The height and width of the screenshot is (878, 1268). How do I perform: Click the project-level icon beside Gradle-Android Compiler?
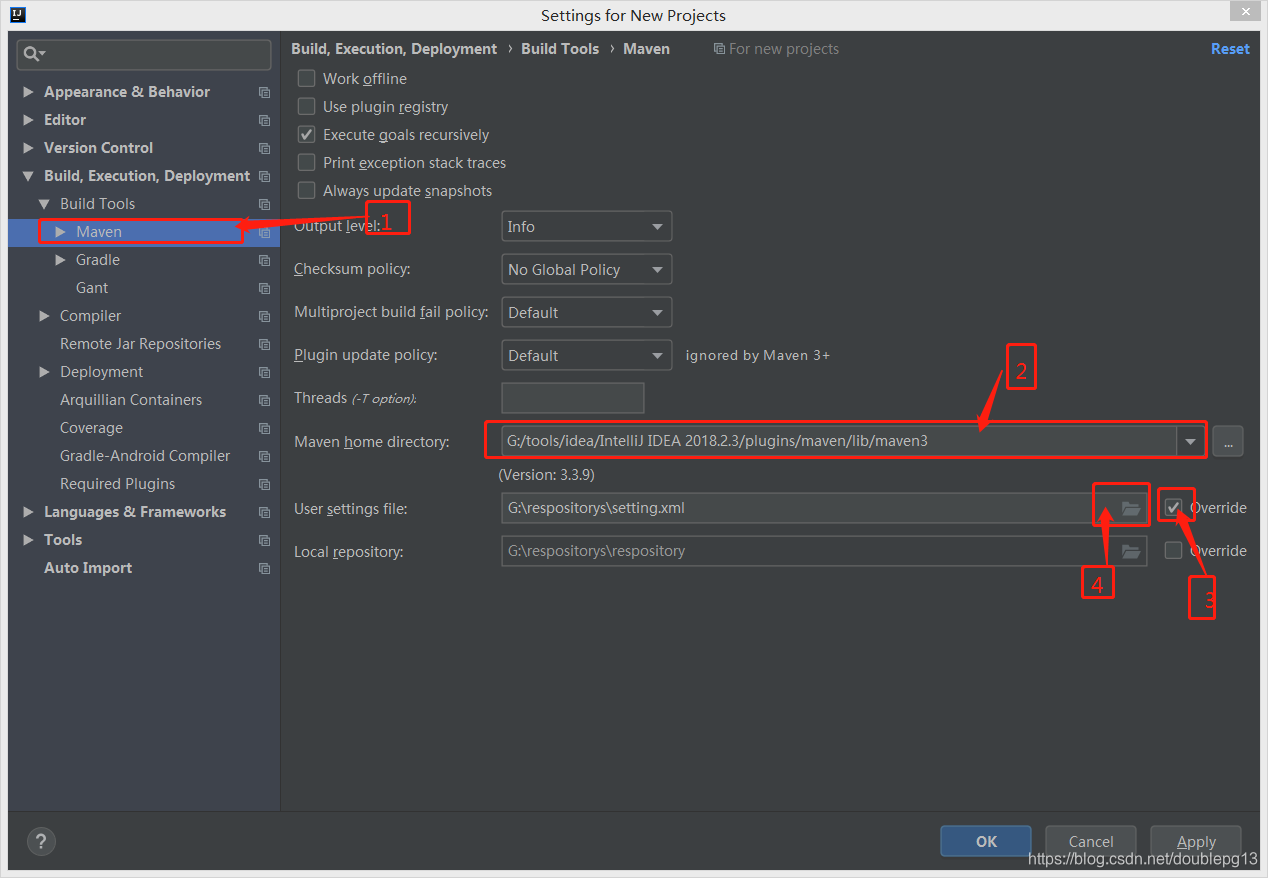click(264, 456)
